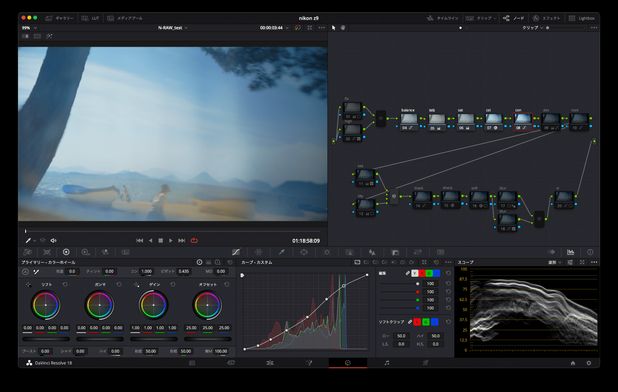
Task: Toggle the Nodes panel button
Action: [x=514, y=18]
